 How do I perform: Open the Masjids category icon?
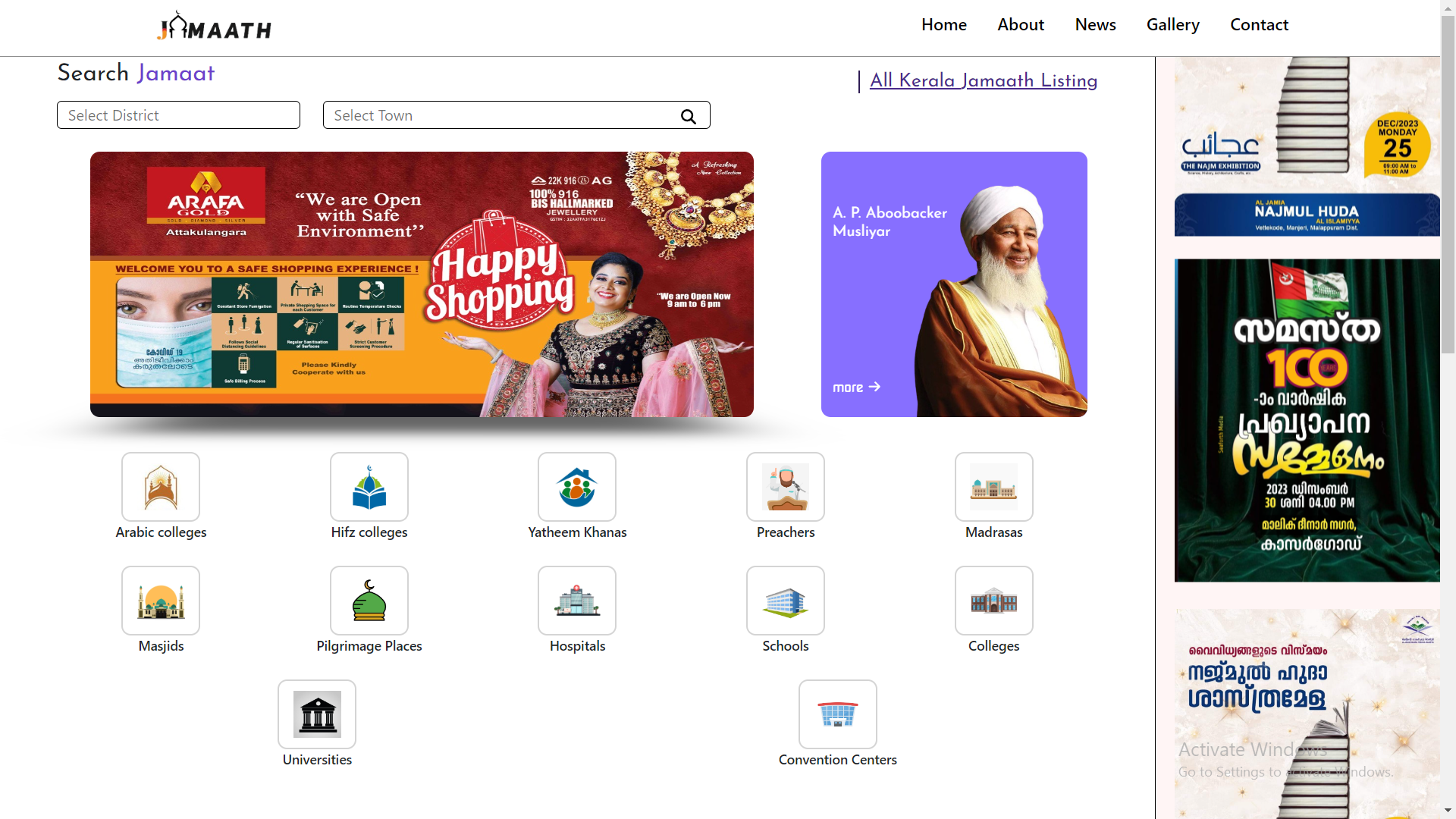click(161, 601)
